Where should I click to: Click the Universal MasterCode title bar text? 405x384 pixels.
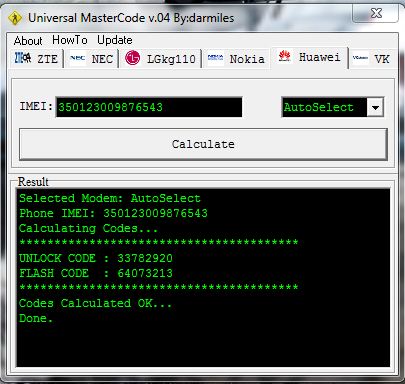point(131,18)
